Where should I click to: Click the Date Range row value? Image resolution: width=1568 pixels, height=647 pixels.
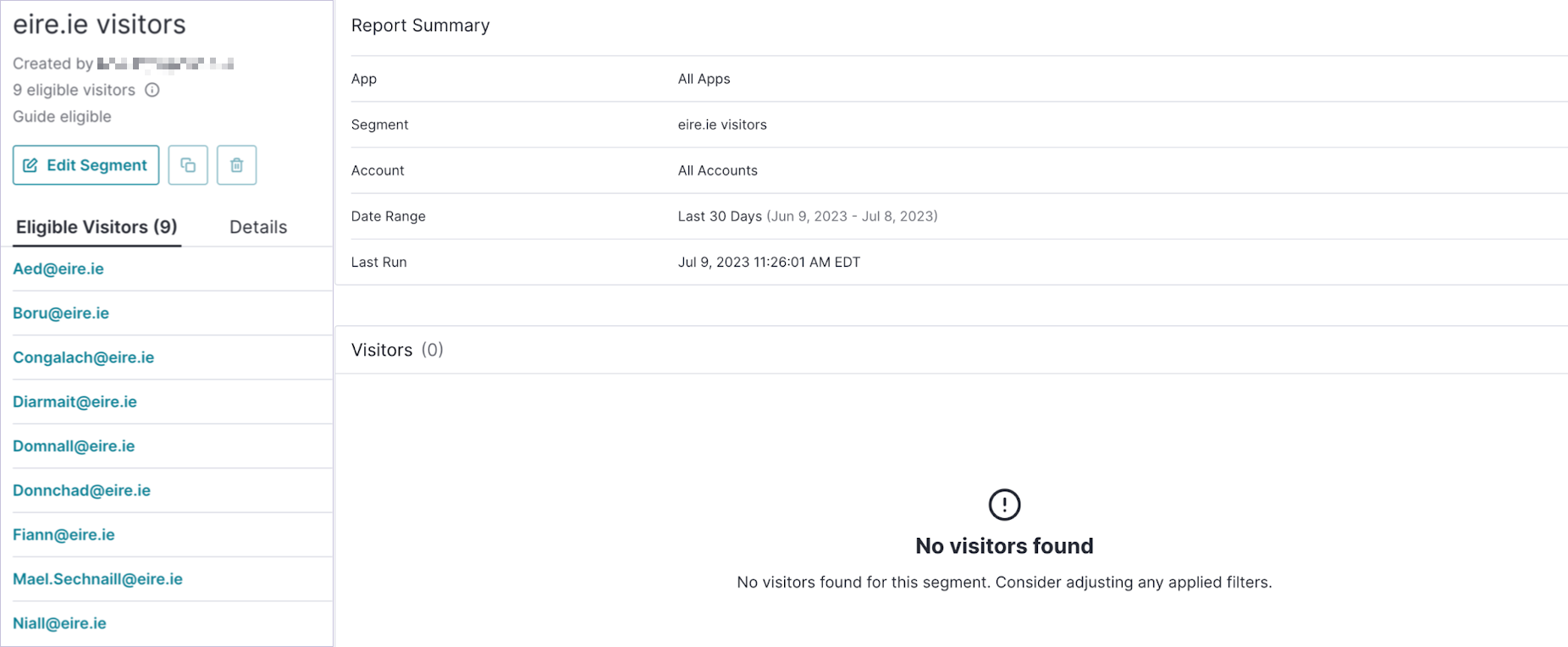(808, 216)
